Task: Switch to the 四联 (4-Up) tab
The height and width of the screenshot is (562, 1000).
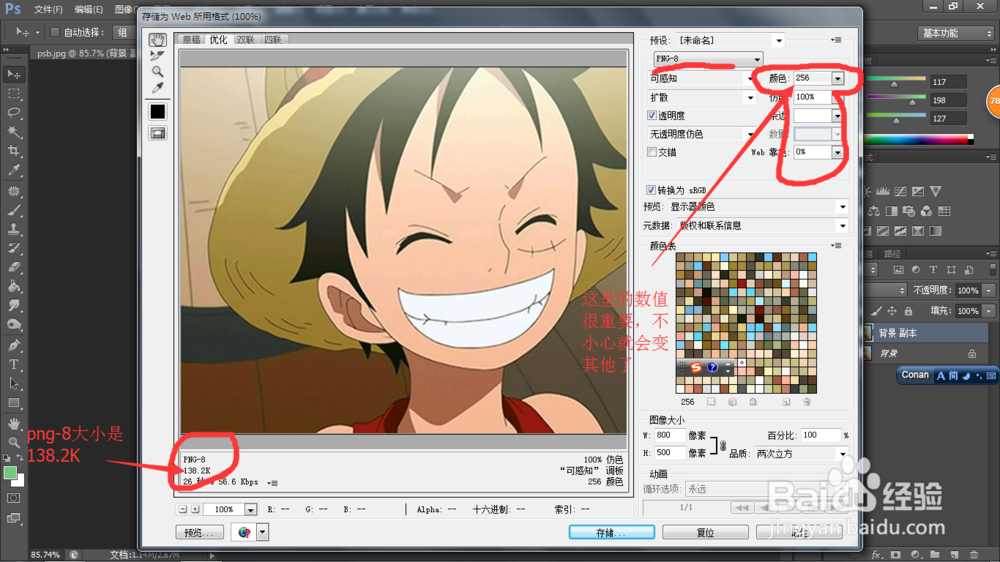Action: click(x=273, y=40)
